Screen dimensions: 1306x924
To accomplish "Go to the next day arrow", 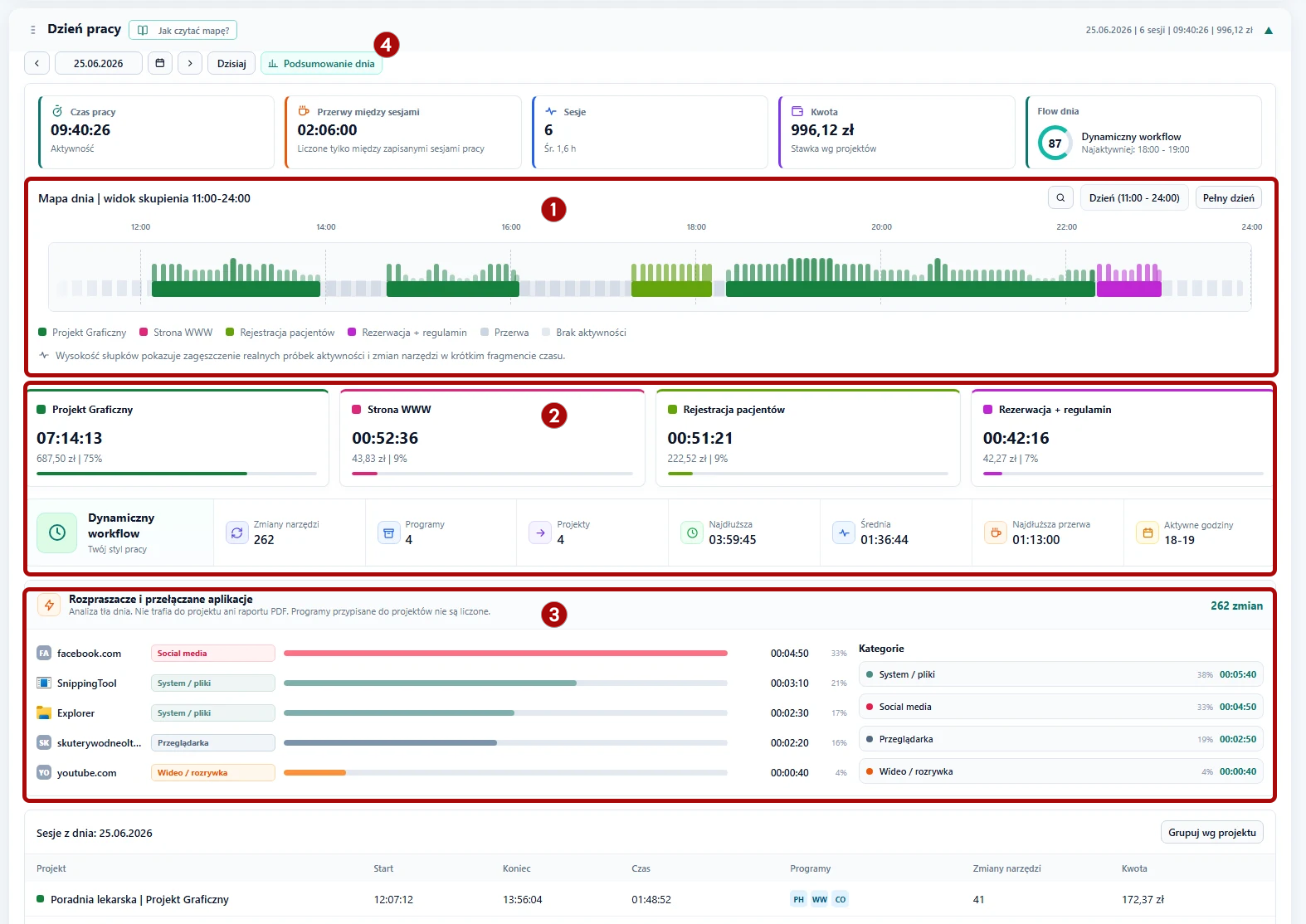I will [190, 63].
